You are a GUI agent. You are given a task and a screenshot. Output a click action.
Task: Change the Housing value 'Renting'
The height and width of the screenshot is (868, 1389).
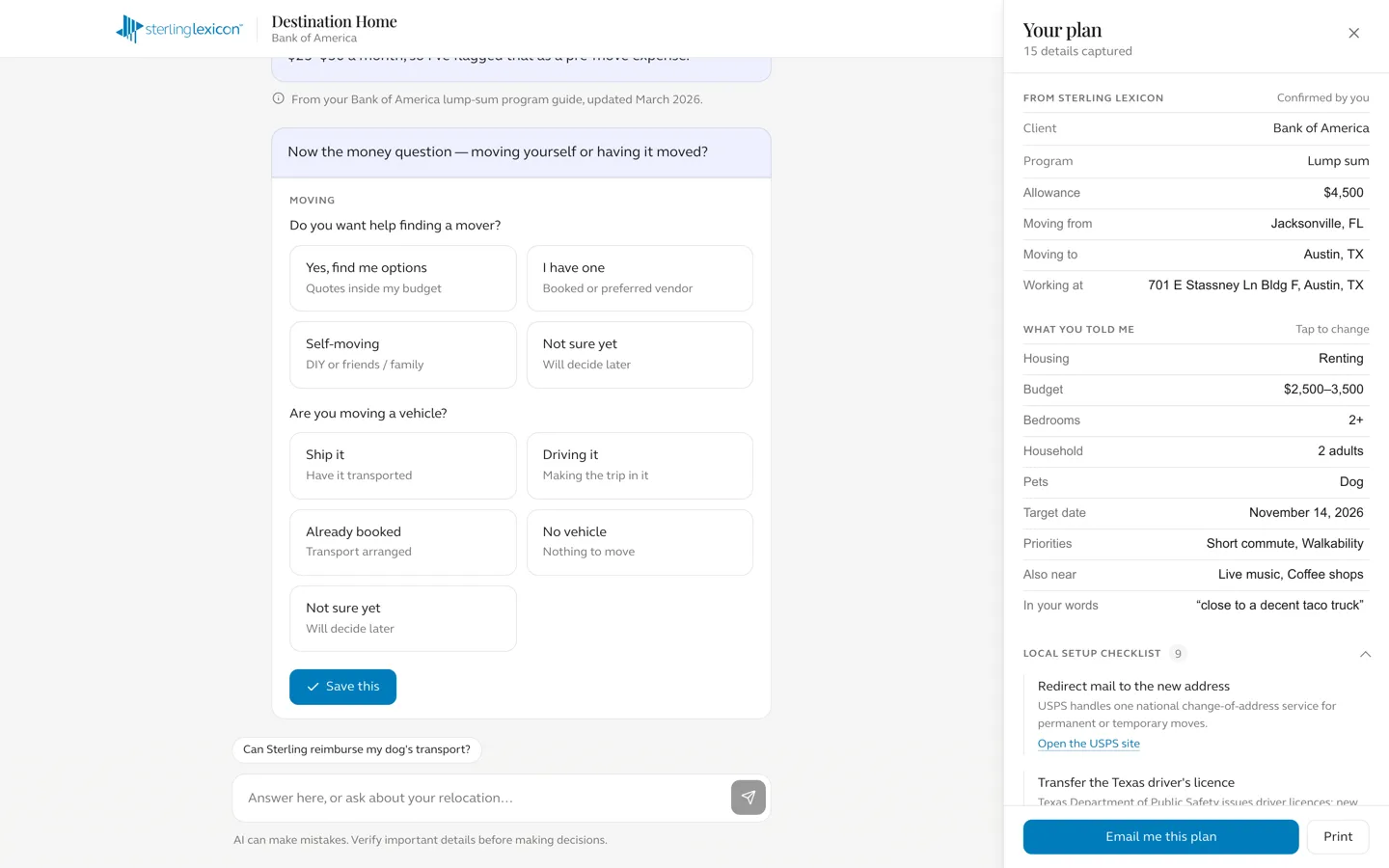pos(1341,359)
